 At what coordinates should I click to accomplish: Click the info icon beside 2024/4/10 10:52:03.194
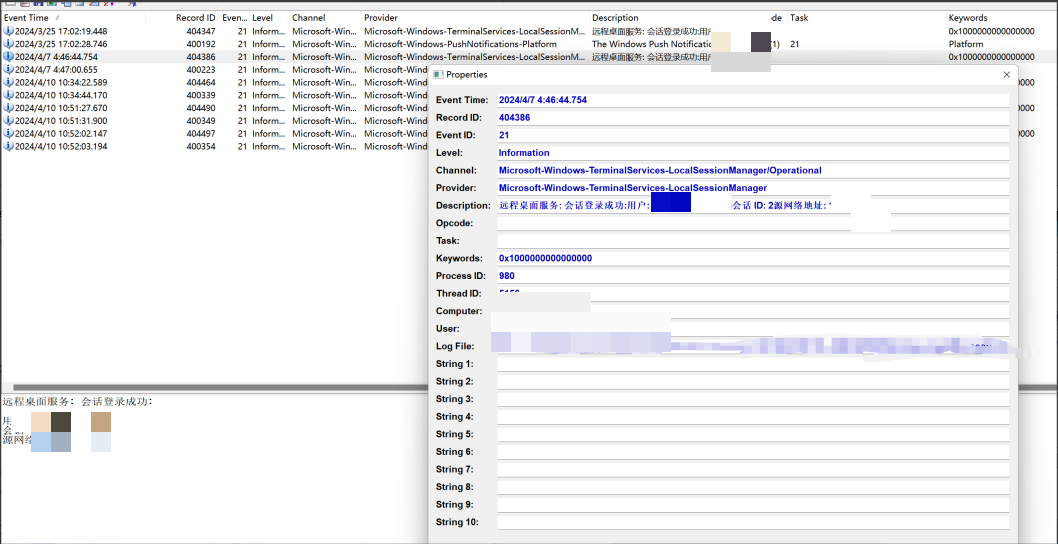8,146
